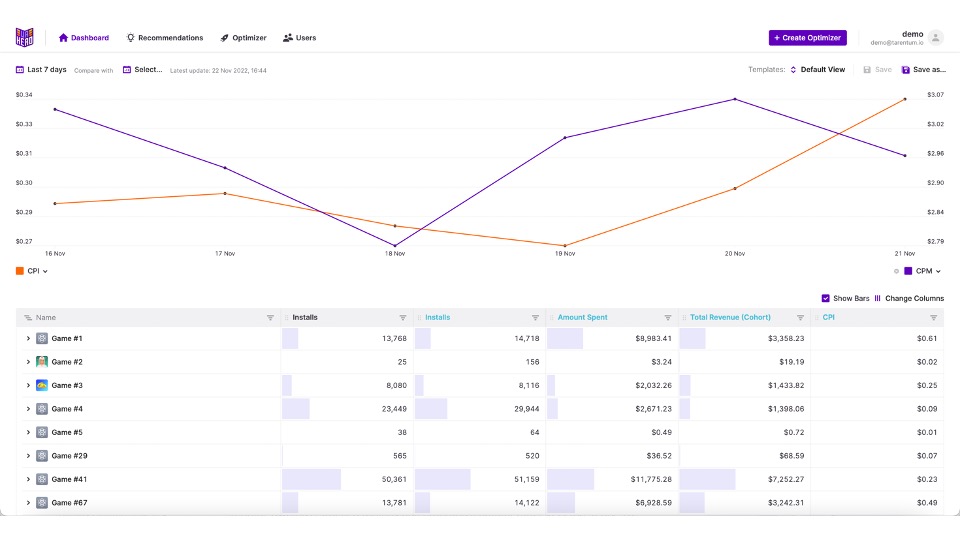Screen dimensions: 960x540
Task: Open the CPM metric dropdown
Action: (928, 271)
